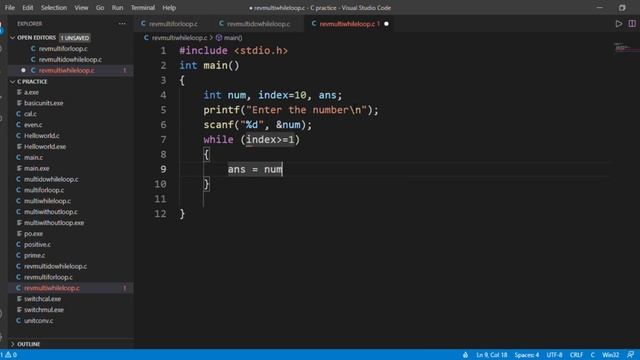Open problems indicator in status bar
The height and width of the screenshot is (360, 640).
pyautogui.click(x=9, y=355)
